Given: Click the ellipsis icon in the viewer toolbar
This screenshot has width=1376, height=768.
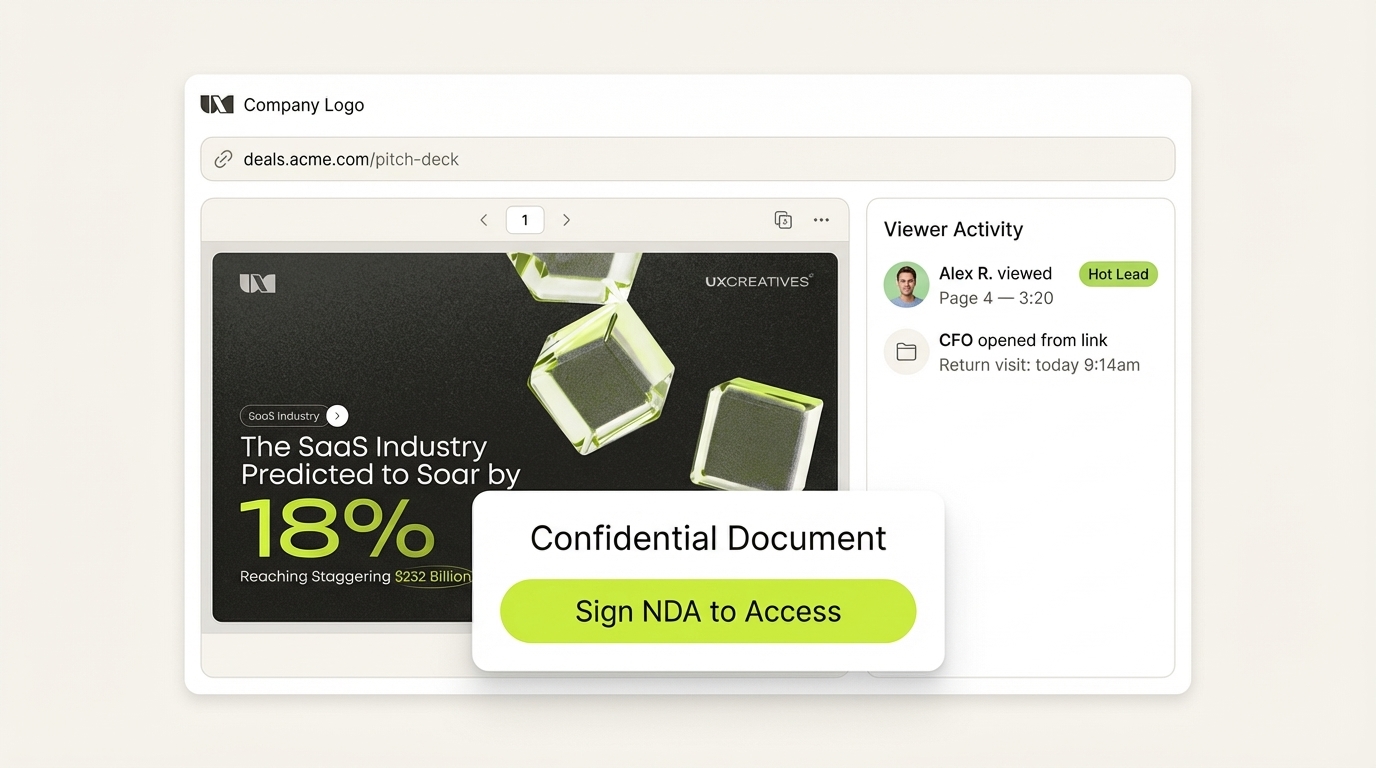Looking at the screenshot, I should 821,219.
